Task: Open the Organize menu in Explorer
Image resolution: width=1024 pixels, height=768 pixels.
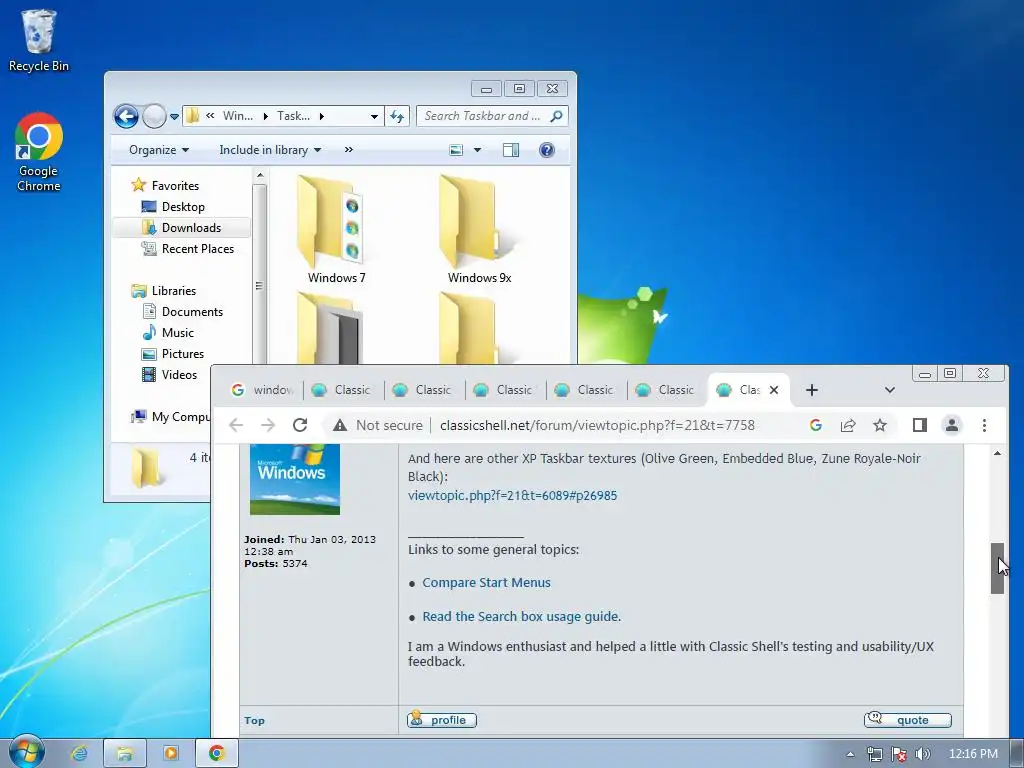Action: click(159, 150)
